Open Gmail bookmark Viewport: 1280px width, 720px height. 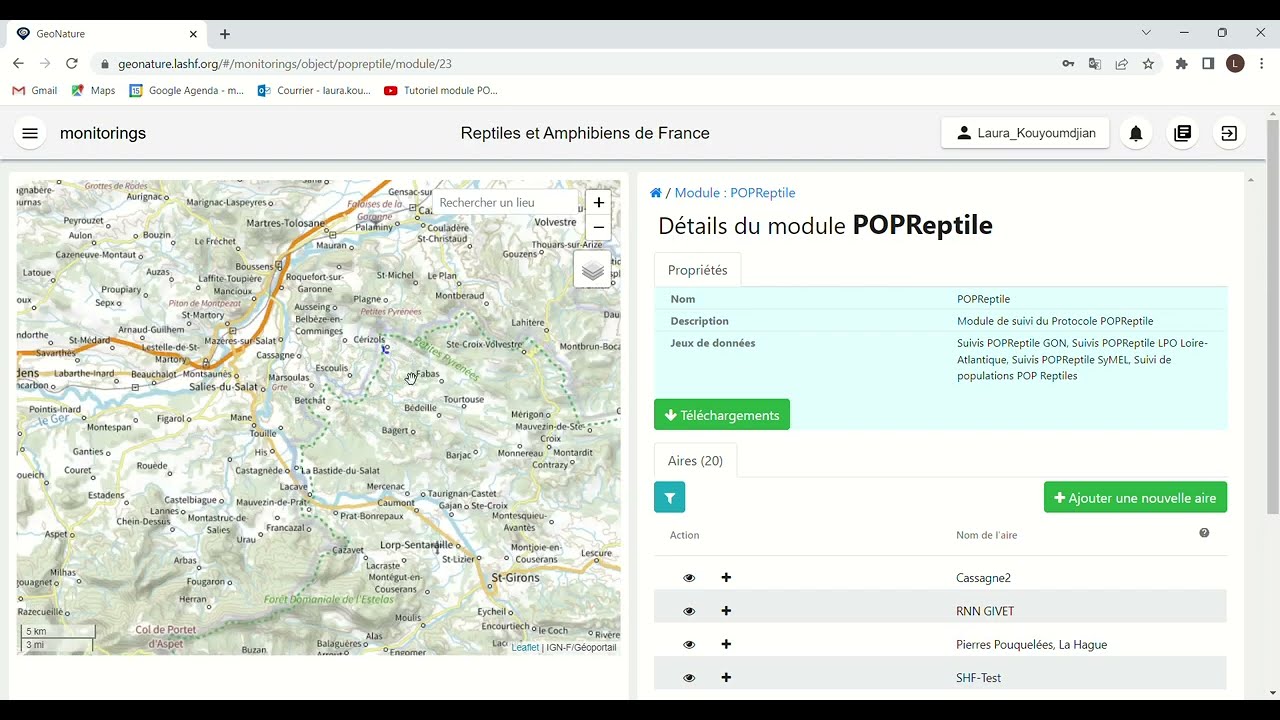[34, 90]
